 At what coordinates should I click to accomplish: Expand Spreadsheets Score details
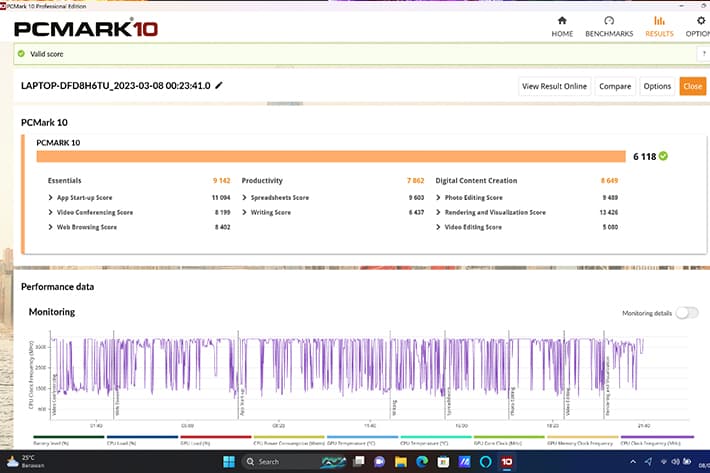(245, 197)
